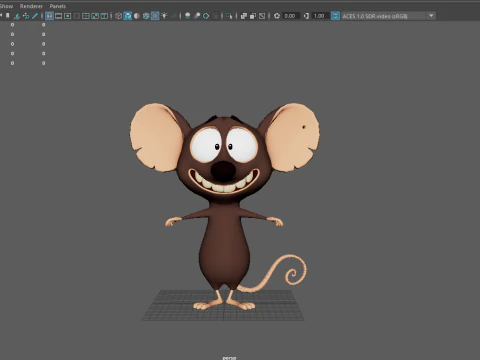The image size is (480, 360).
Task: Toggle Textured display mode
Action: click(x=155, y=16)
